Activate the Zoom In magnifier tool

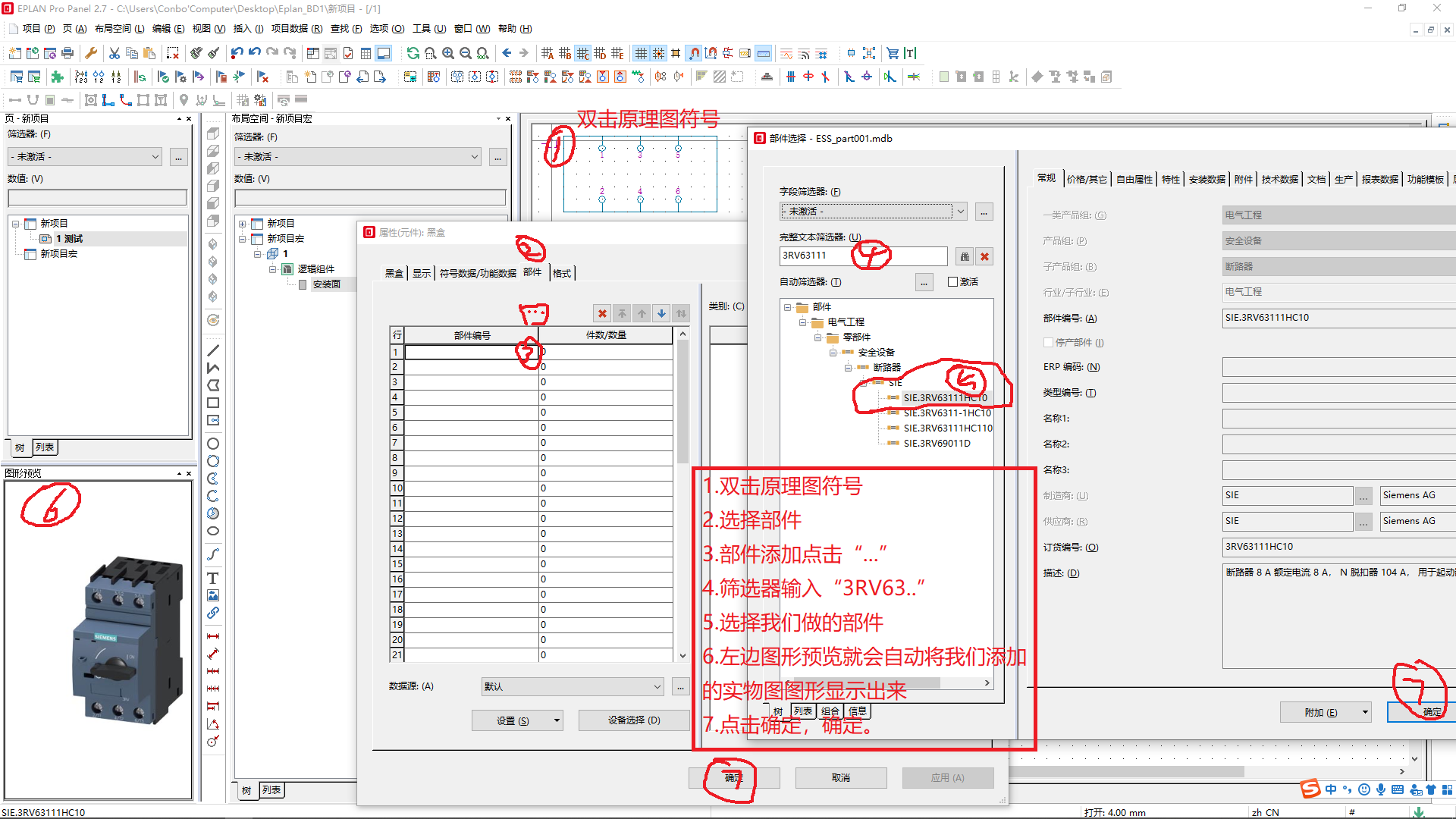click(447, 53)
